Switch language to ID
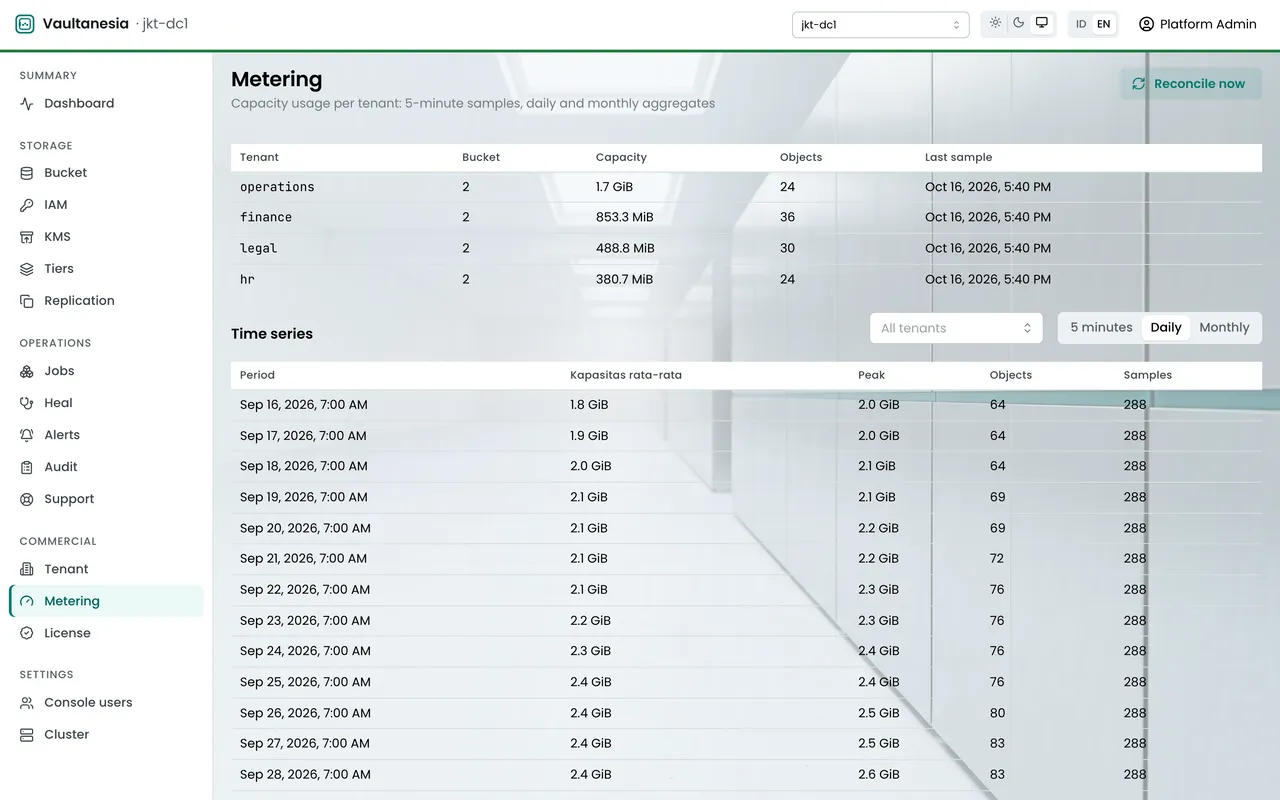 coord(1081,24)
